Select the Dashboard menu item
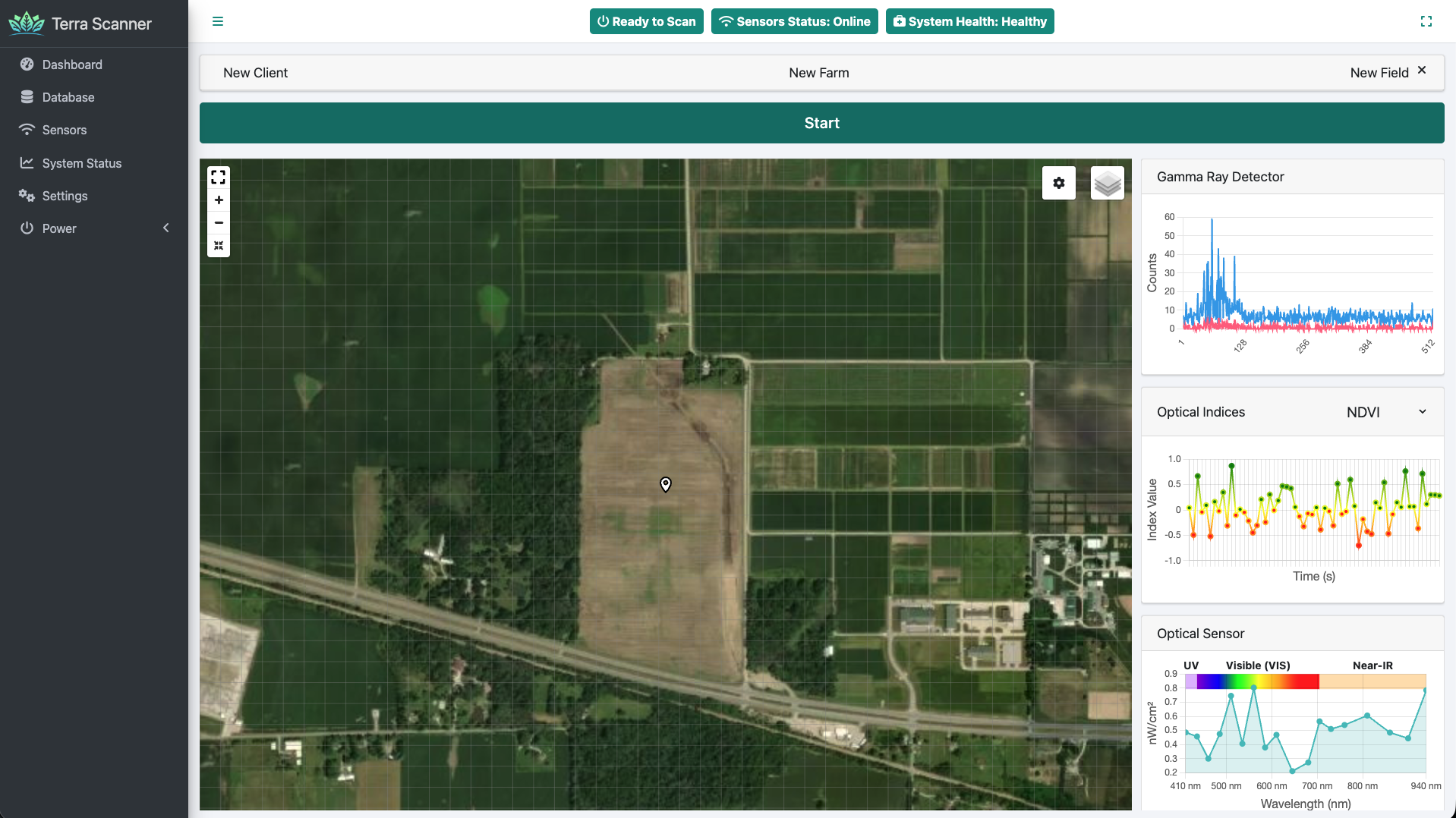This screenshot has width=1456, height=818. pos(71,64)
